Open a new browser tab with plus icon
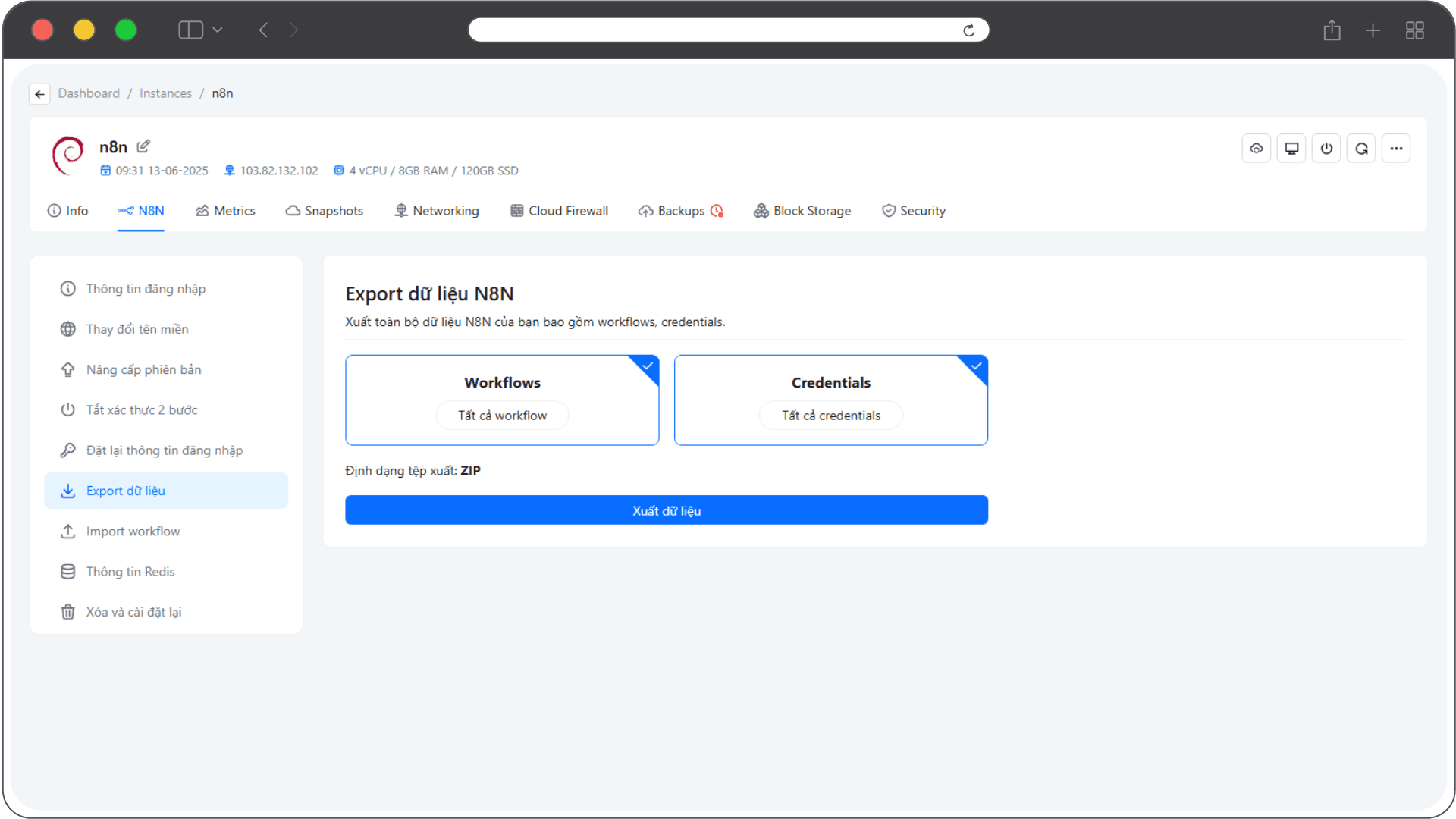1456x819 pixels. [1373, 30]
